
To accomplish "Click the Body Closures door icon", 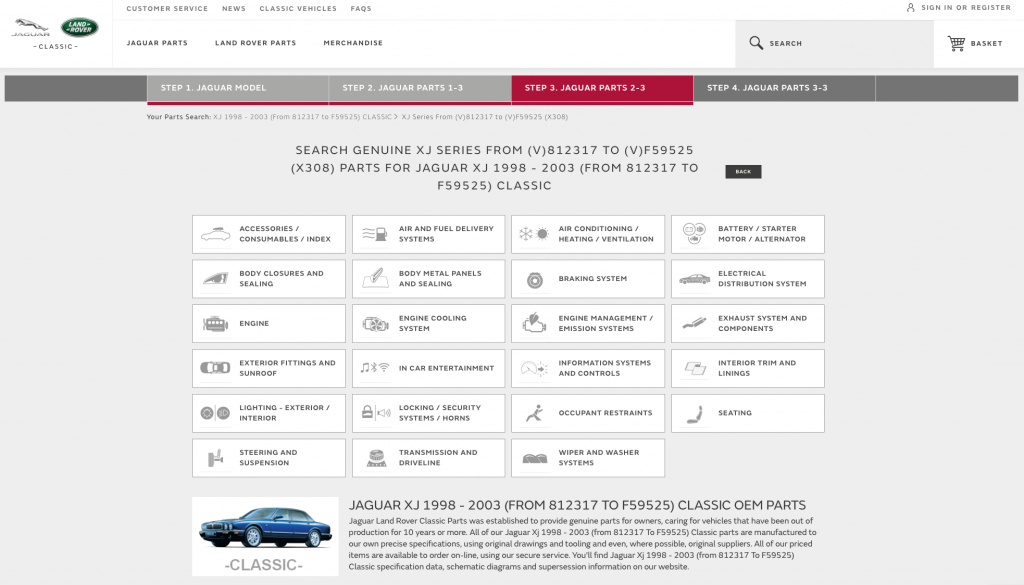I will pyautogui.click(x=216, y=279).
